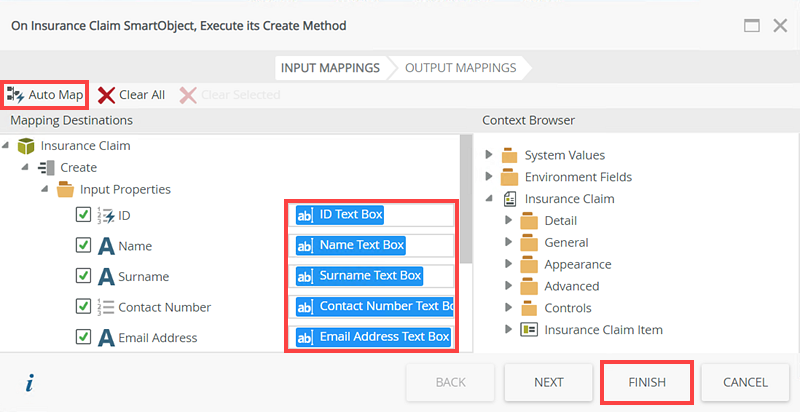
Task: Click the Insurance Claim SmartObject cube icon
Action: pos(27,146)
